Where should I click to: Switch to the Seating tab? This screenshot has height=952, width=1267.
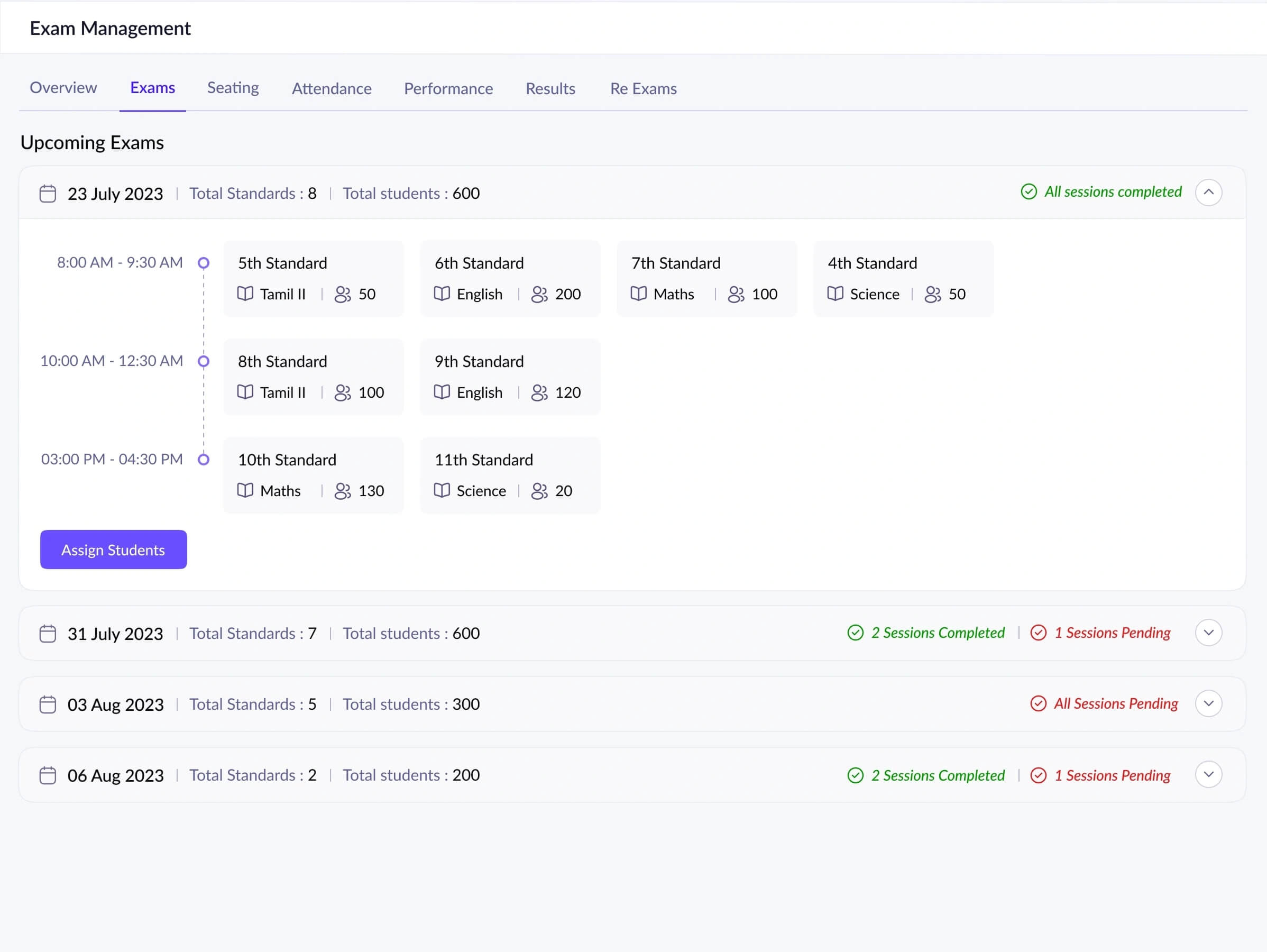point(233,88)
